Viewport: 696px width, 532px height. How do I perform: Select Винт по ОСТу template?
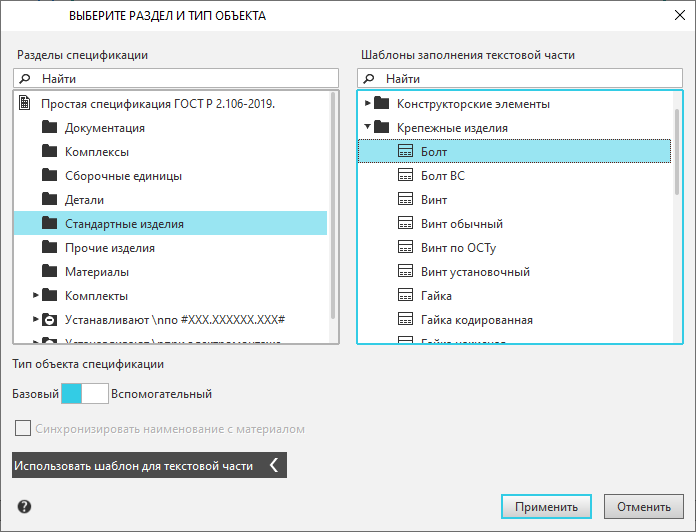[x=459, y=247]
